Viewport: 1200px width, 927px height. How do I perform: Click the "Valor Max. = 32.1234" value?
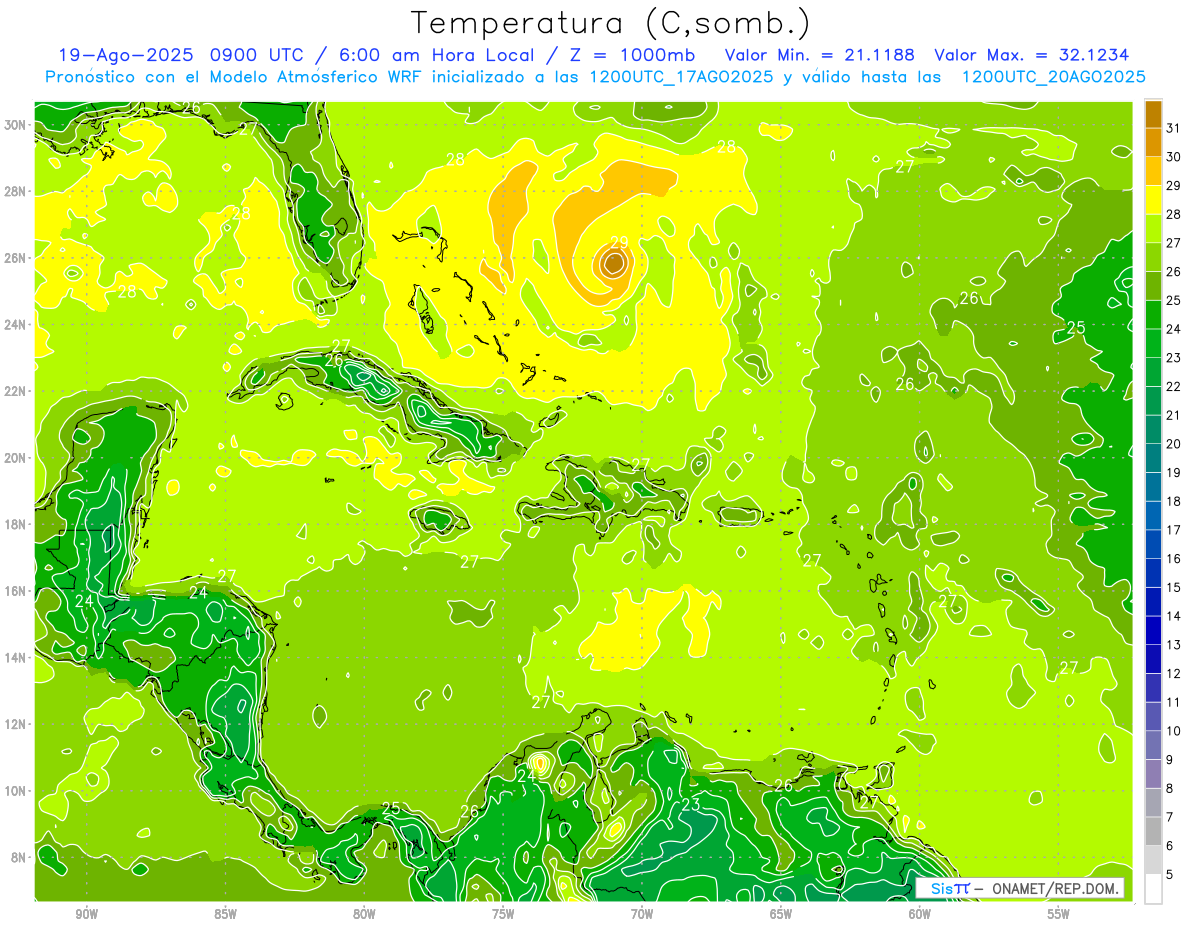coord(1030,55)
